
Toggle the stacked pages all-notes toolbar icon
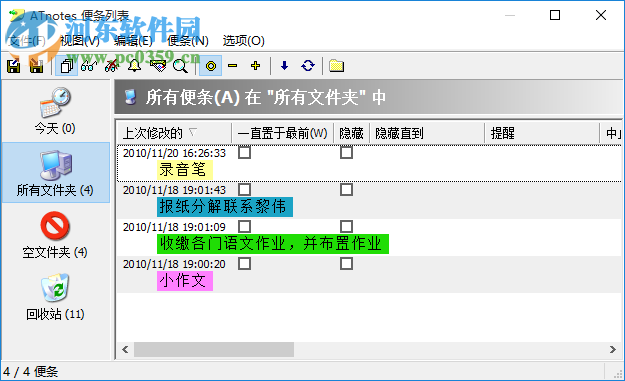tap(67, 66)
